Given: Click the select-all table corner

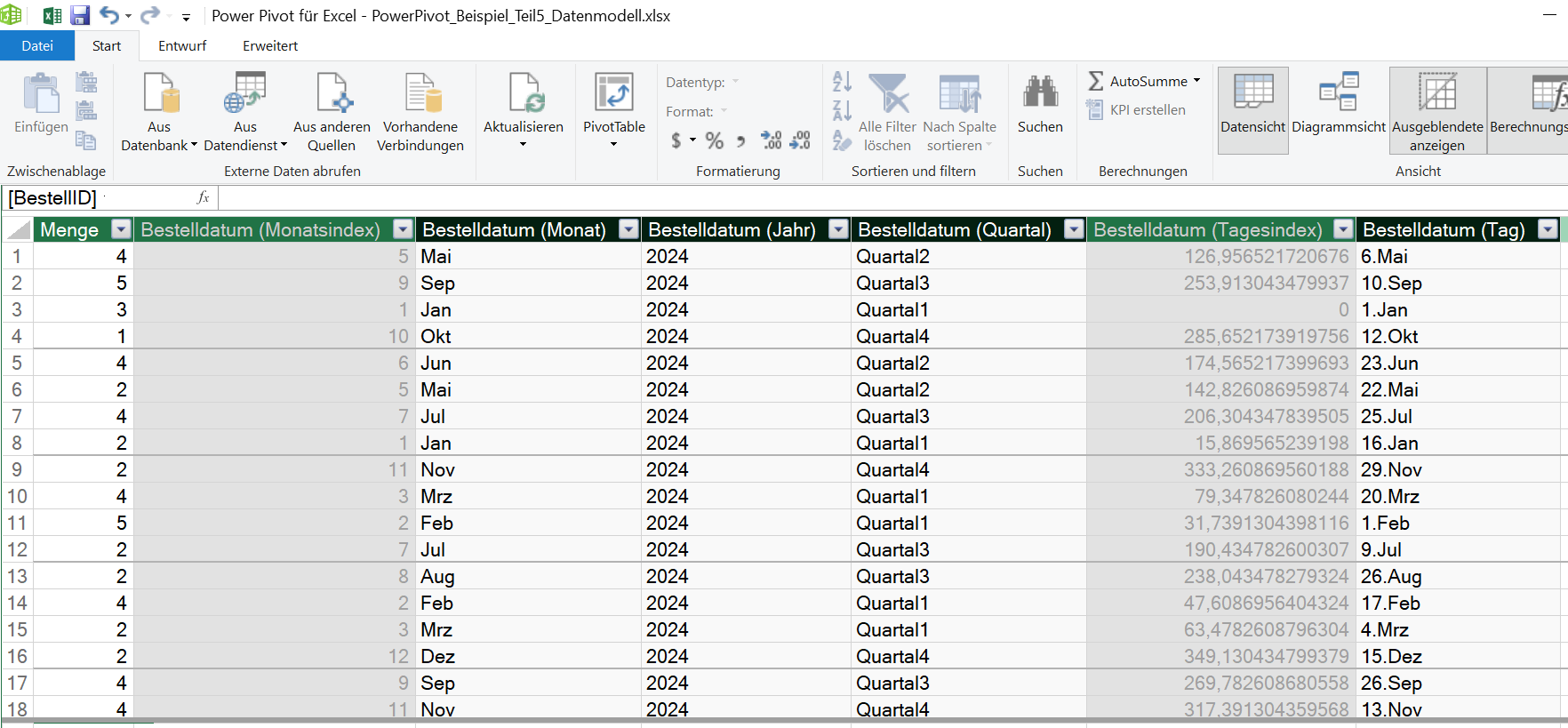Looking at the screenshot, I should pyautogui.click(x=17, y=229).
